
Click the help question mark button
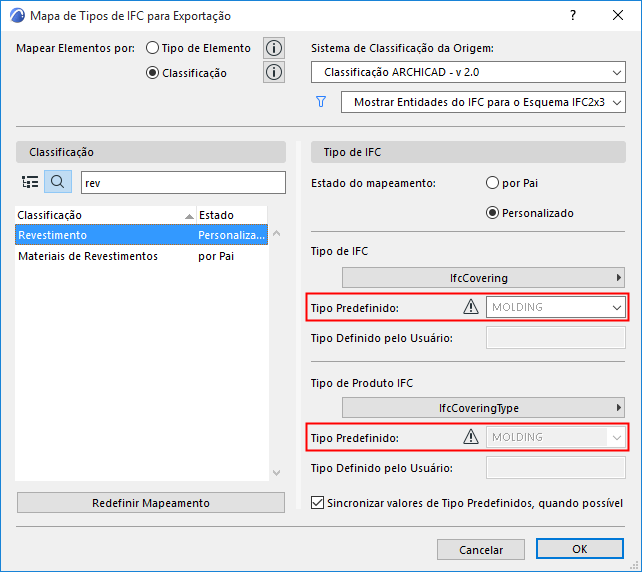(573, 16)
